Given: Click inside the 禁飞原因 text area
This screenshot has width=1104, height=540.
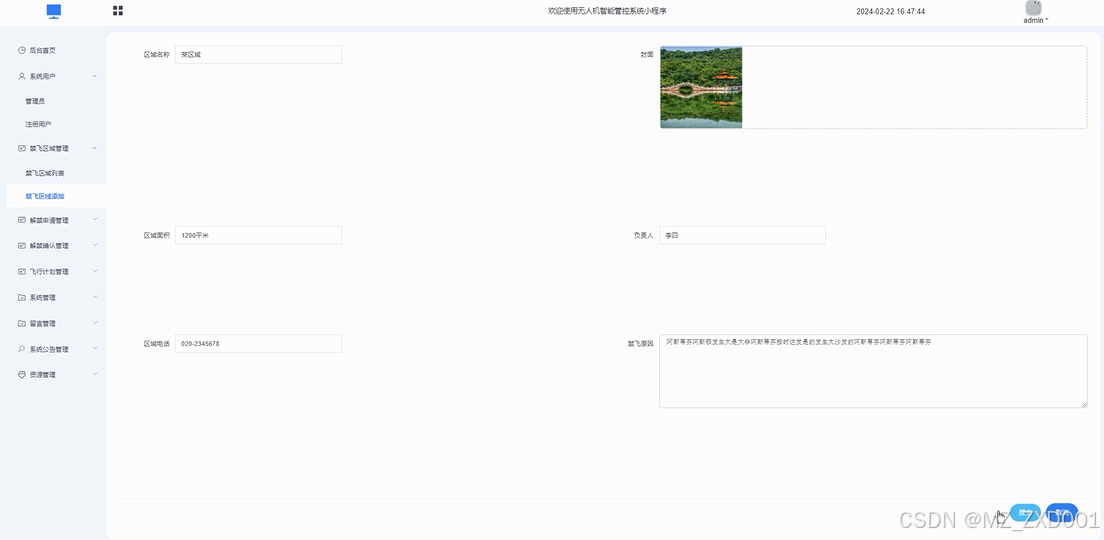Looking at the screenshot, I should pos(873,371).
